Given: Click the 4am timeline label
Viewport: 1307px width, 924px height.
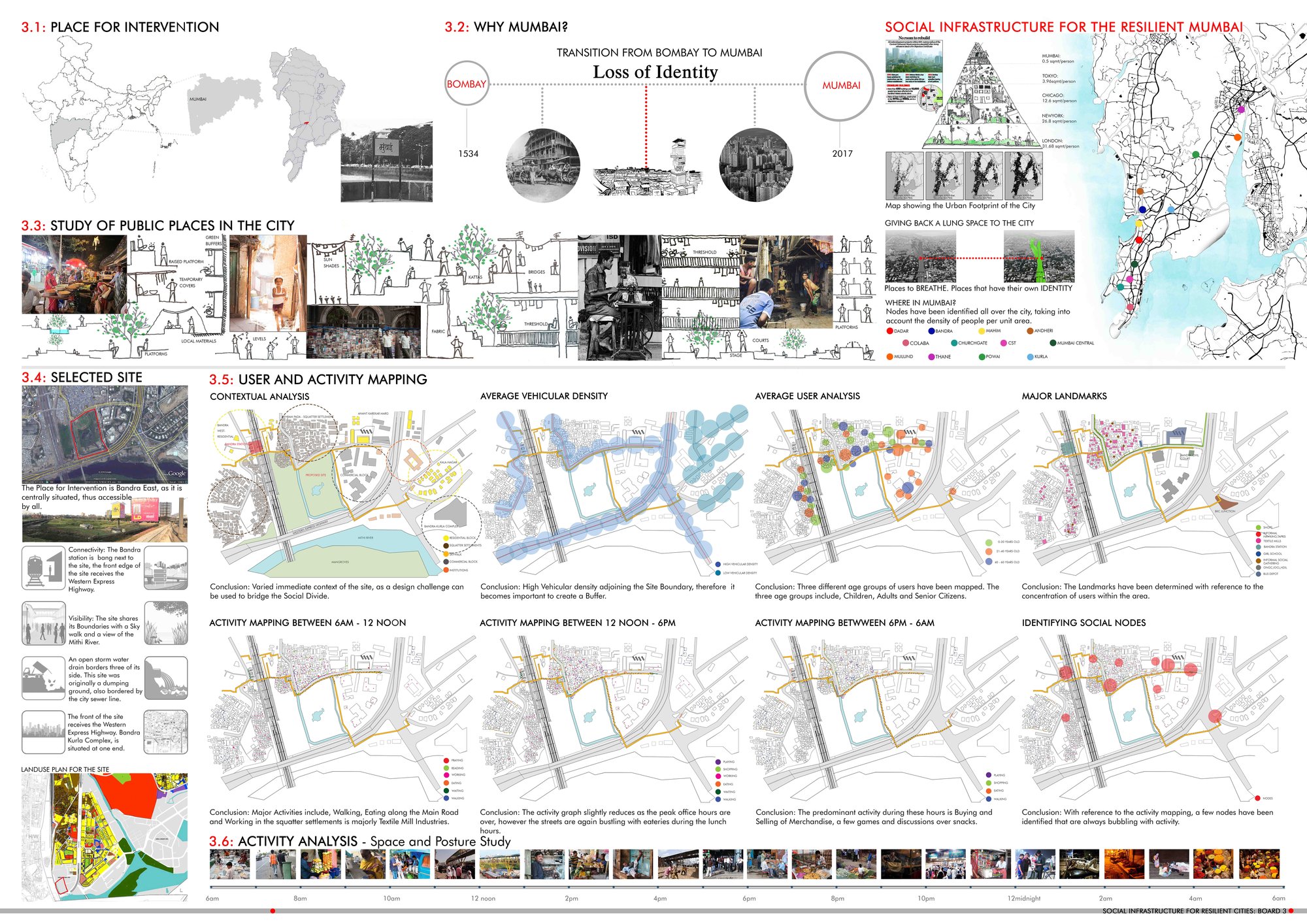Looking at the screenshot, I should (1195, 899).
